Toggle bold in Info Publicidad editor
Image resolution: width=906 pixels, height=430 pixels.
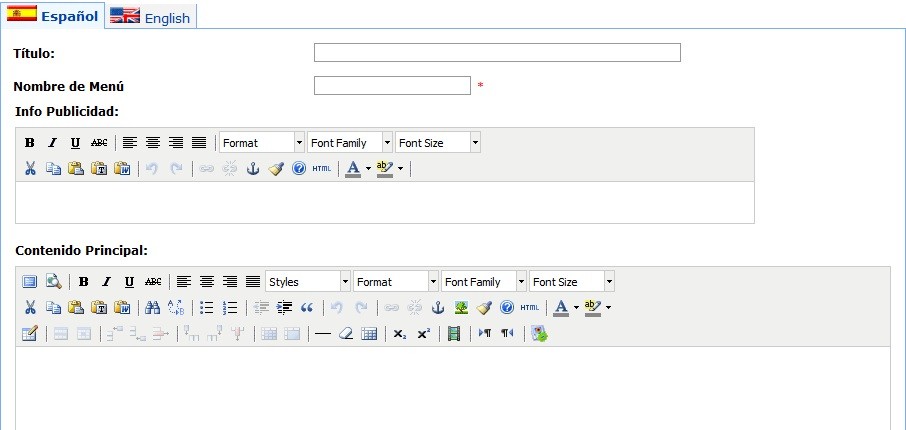(x=30, y=143)
